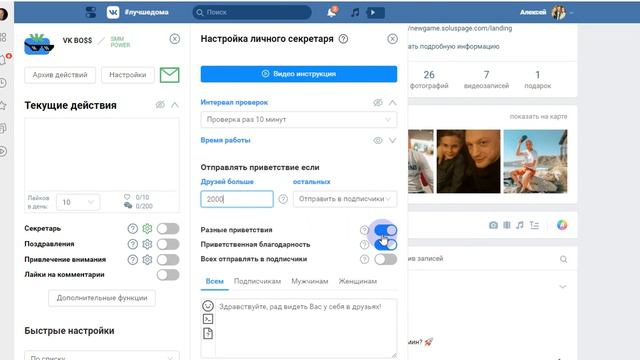Open Alexey's profile avatar menu
The width and height of the screenshot is (640, 360).
tap(559, 12)
